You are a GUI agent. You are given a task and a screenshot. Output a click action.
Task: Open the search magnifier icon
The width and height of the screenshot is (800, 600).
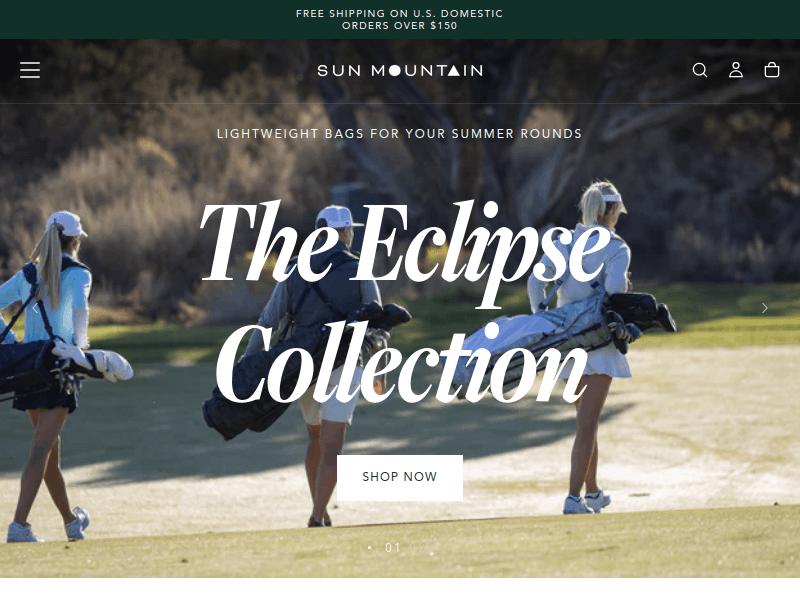[x=699, y=70]
